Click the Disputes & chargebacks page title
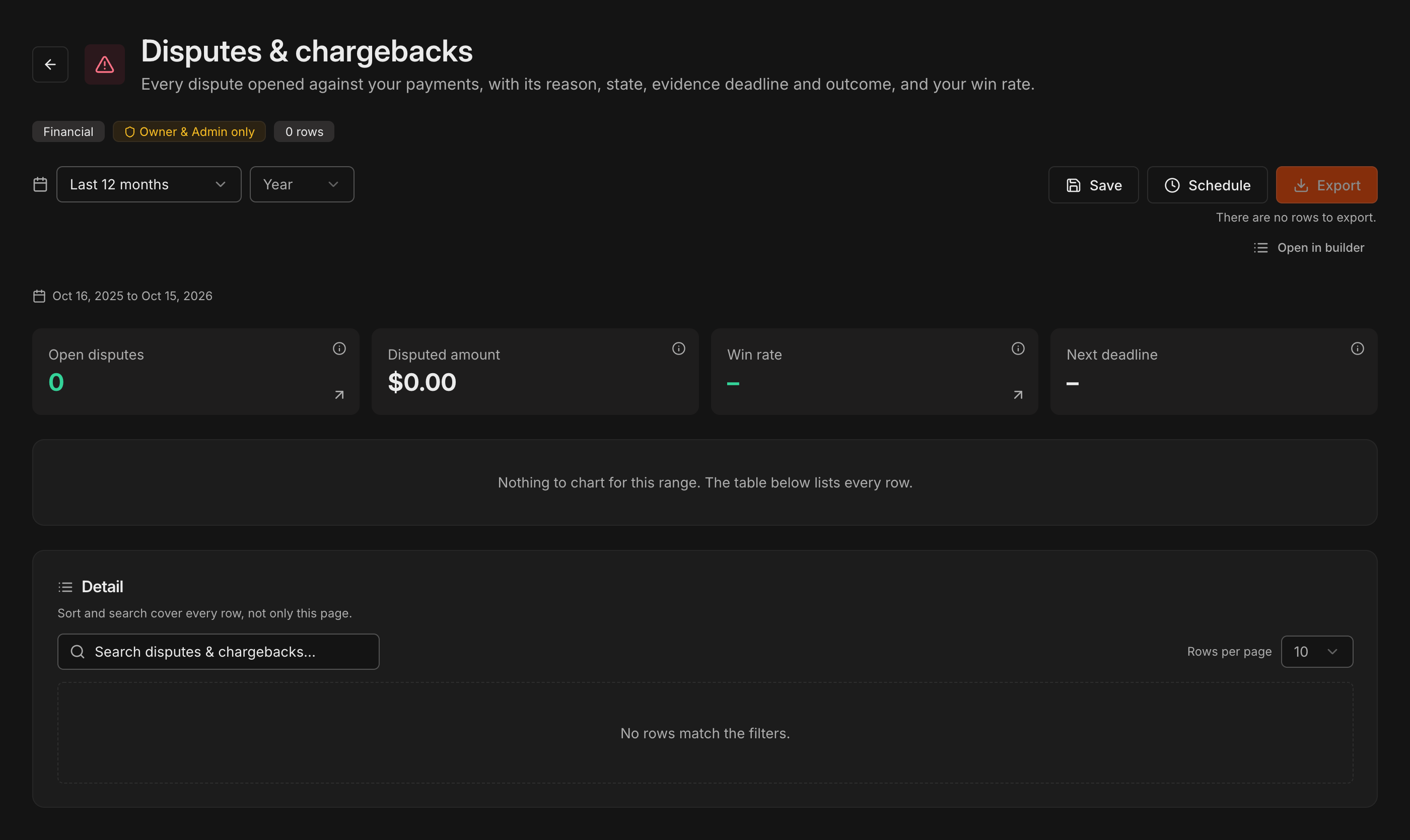The height and width of the screenshot is (840, 1410). (307, 51)
